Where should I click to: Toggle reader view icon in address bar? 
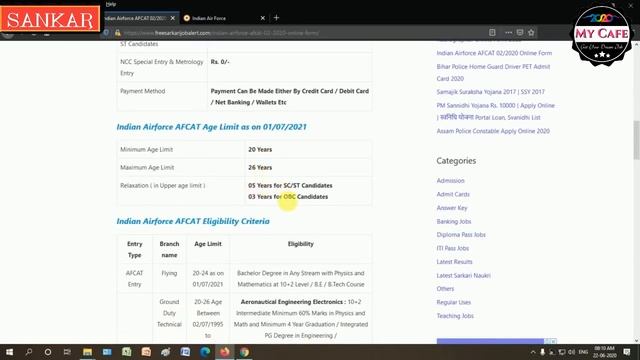492,32
